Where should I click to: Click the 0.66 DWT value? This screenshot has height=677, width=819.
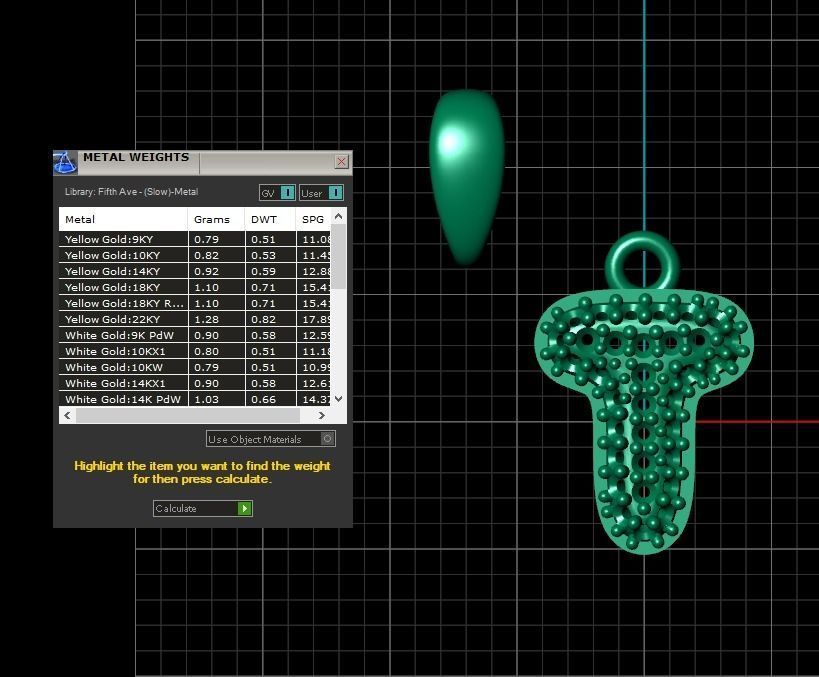[x=263, y=399]
